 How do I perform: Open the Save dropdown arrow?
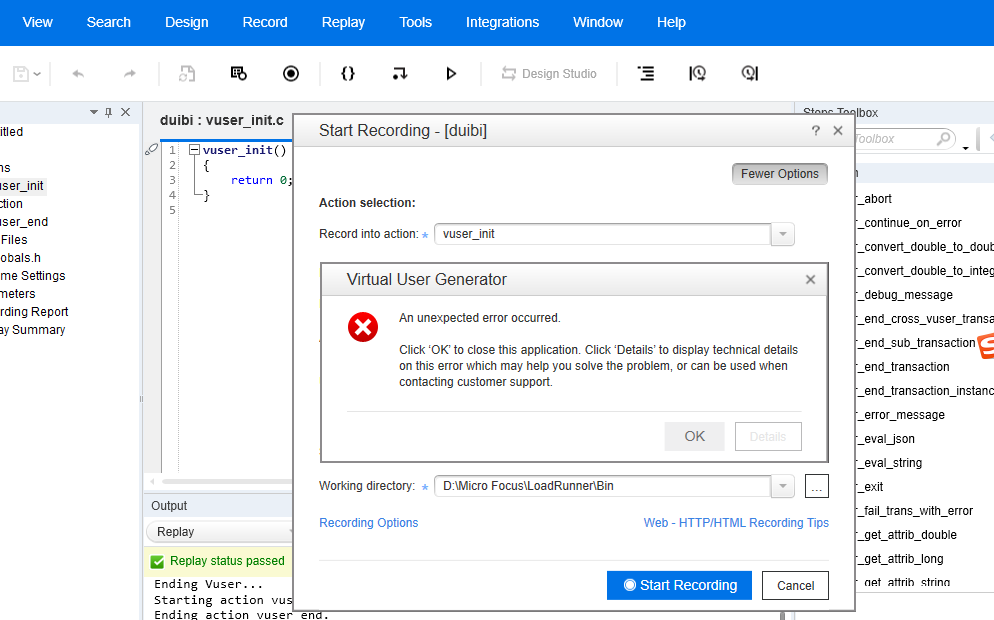click(x=37, y=74)
